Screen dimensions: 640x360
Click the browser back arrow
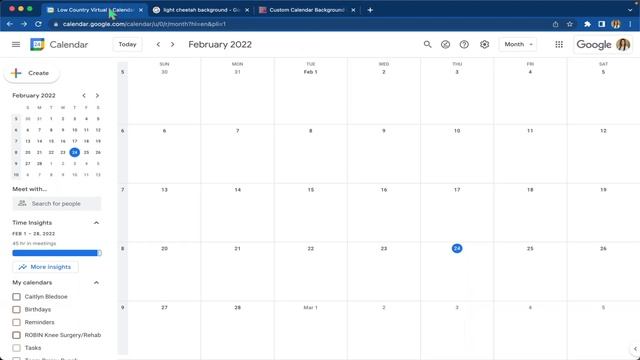coord(9,24)
